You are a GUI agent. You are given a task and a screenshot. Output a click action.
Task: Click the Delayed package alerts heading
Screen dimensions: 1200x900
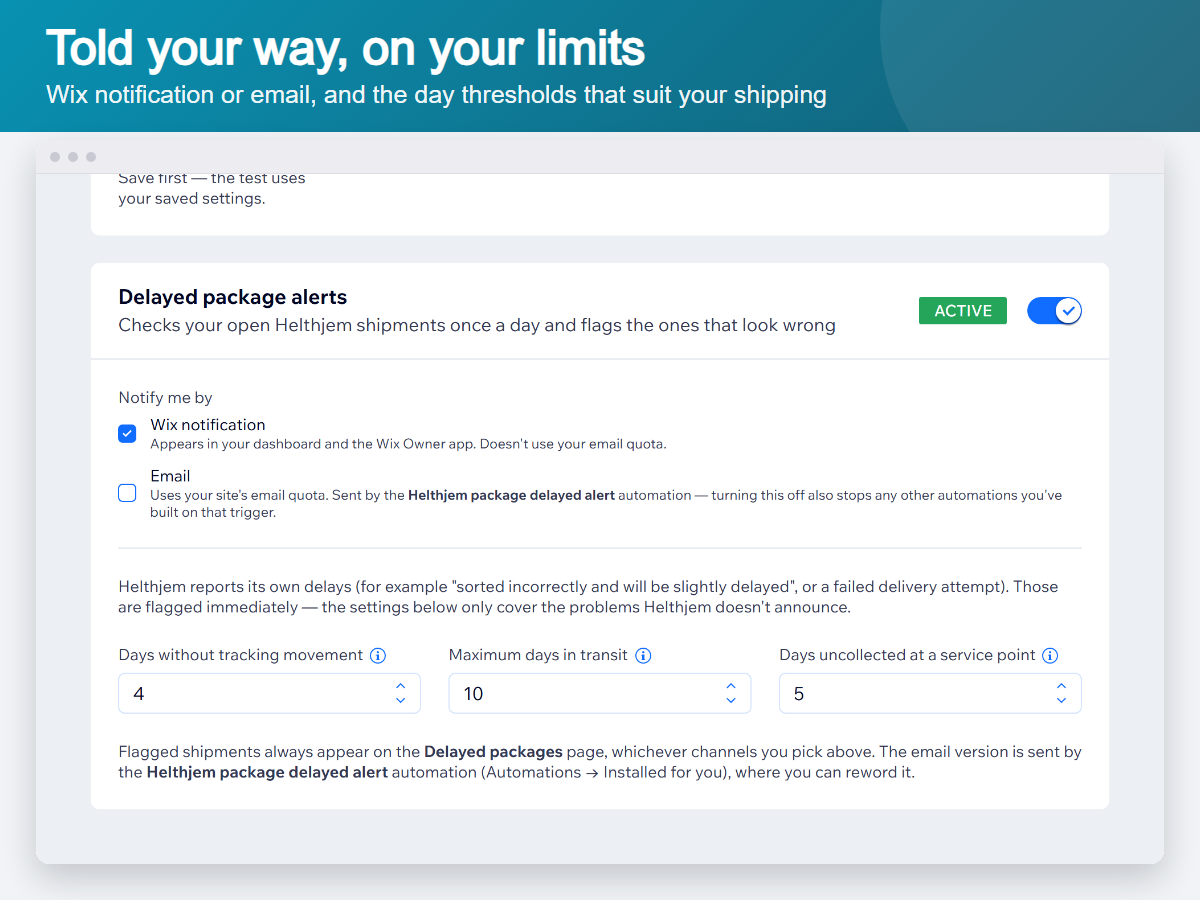pyautogui.click(x=233, y=297)
